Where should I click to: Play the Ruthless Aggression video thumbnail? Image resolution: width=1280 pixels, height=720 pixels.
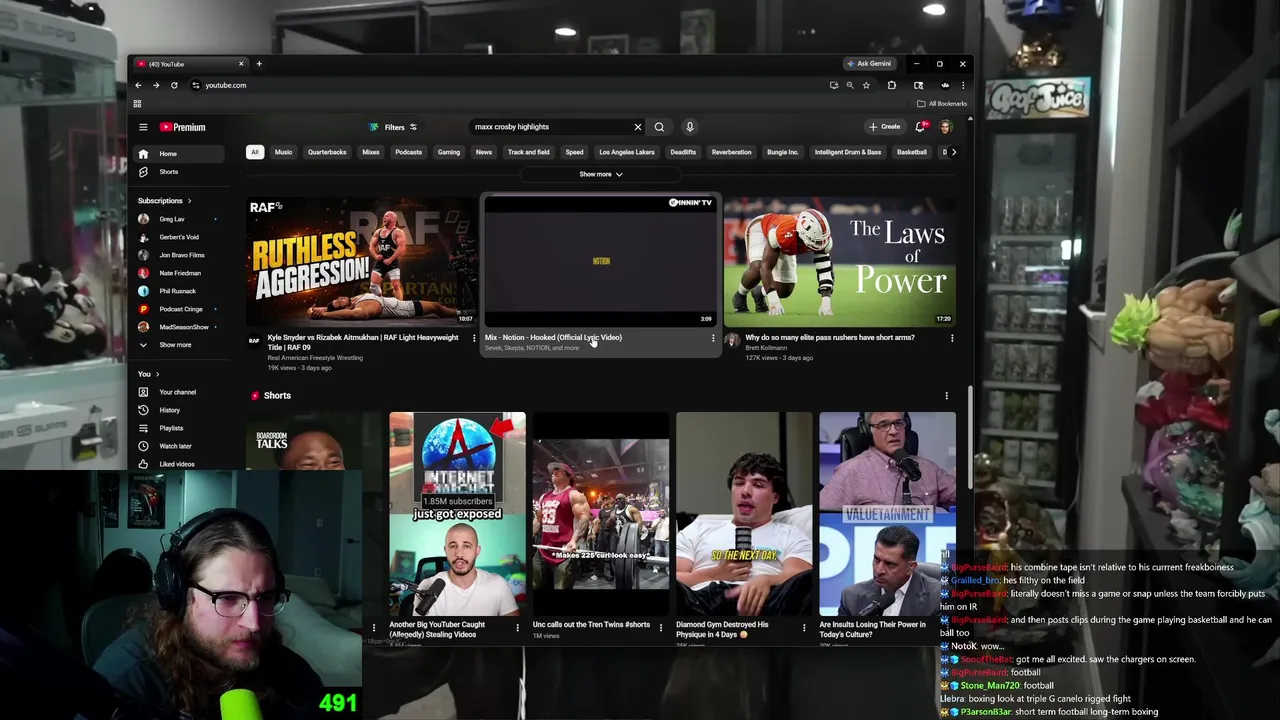361,262
